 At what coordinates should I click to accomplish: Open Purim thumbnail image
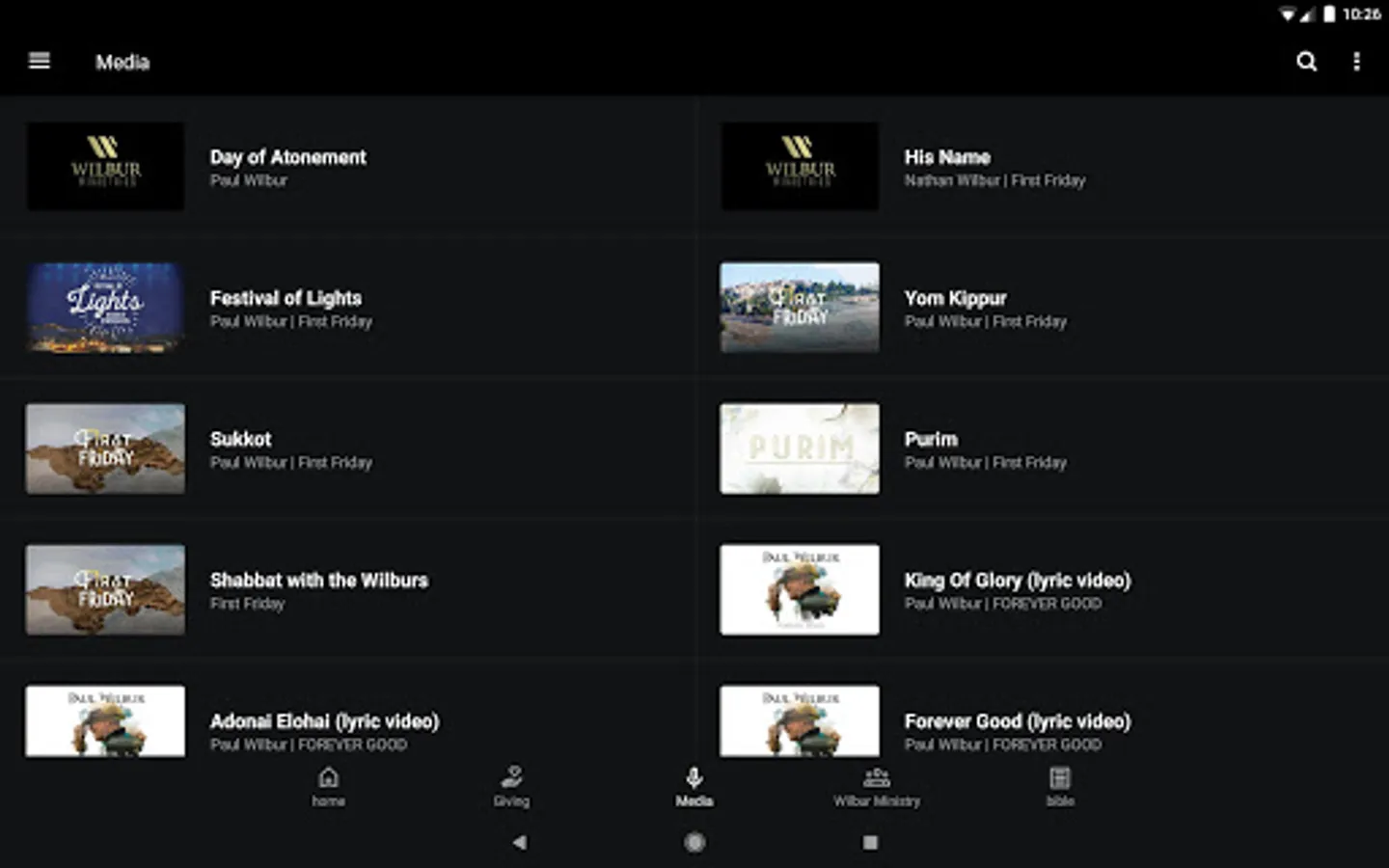pyautogui.click(x=800, y=448)
